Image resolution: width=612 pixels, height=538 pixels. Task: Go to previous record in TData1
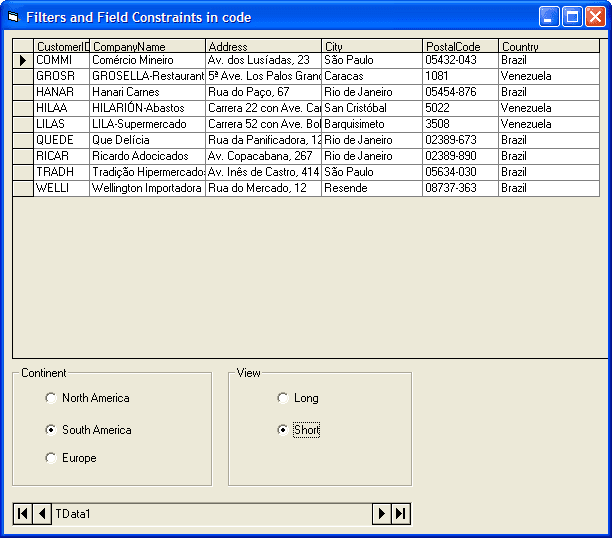[42, 514]
